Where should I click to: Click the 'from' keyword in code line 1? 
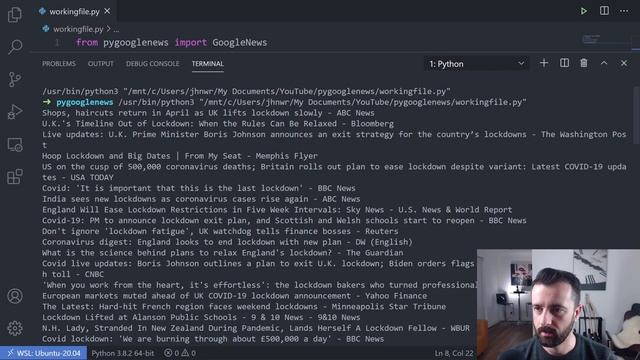tap(87, 42)
